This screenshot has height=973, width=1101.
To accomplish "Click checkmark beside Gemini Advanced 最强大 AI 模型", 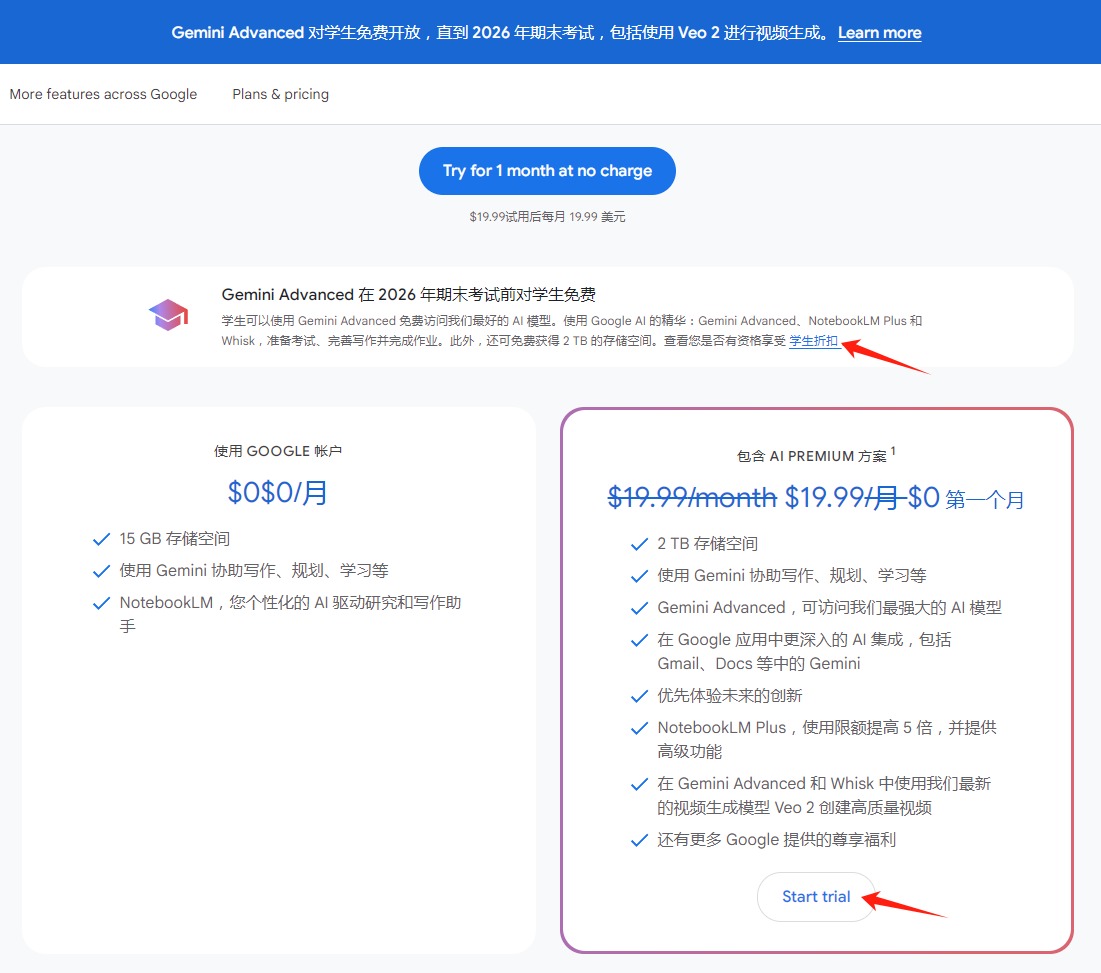I will tap(639, 608).
